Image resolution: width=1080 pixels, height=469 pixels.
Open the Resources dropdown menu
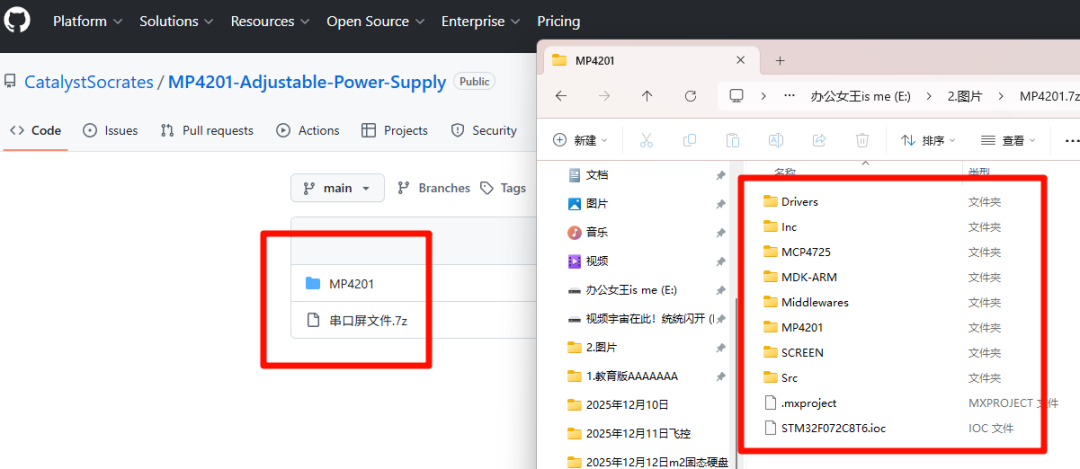tap(271, 21)
